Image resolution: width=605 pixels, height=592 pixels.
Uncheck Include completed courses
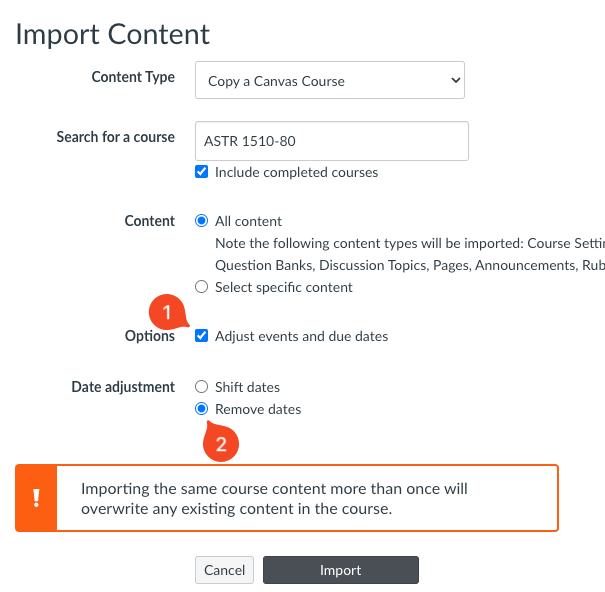coord(202,172)
